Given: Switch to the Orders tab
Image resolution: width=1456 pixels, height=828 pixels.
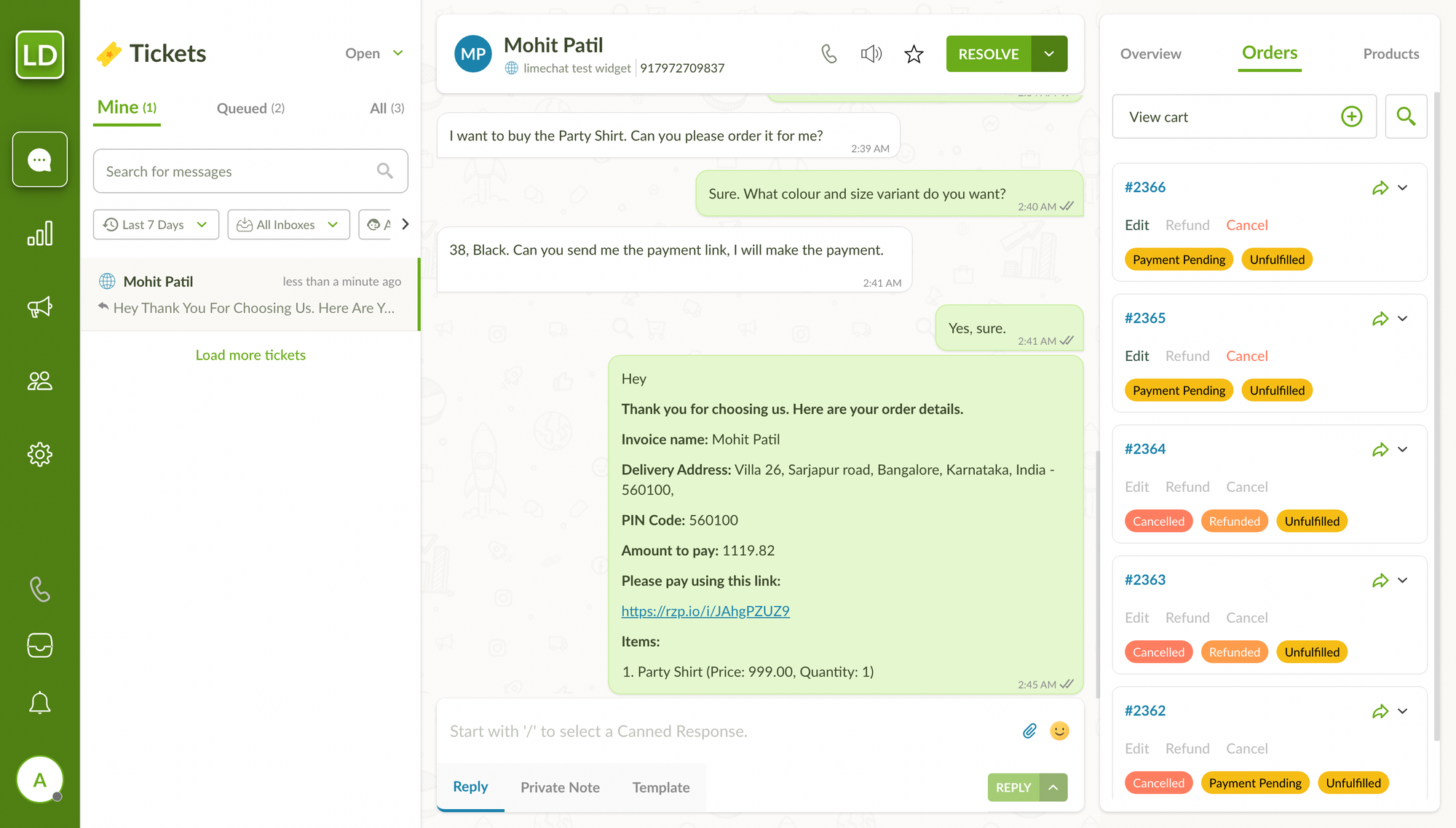Looking at the screenshot, I should click(1269, 52).
